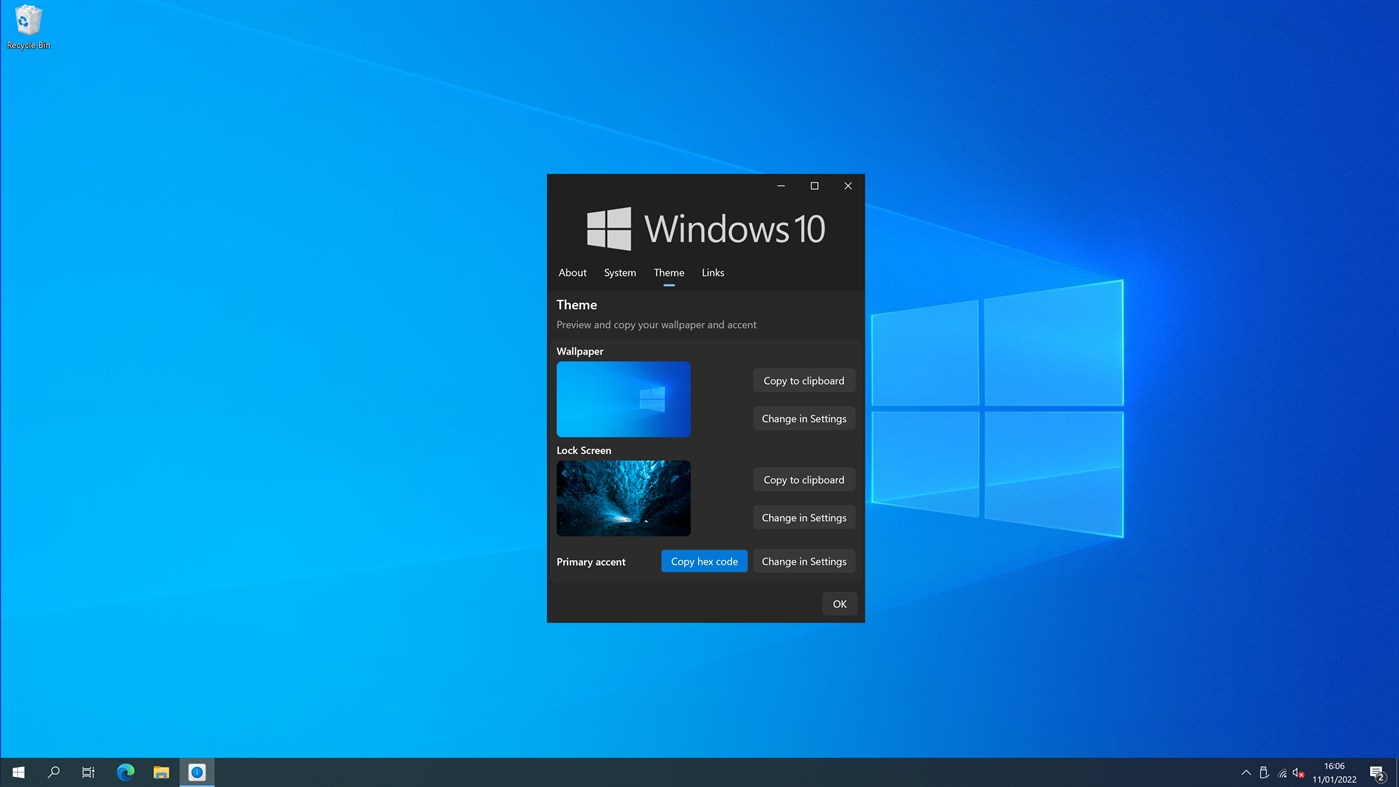This screenshot has width=1399, height=787.
Task: Open the Links tab
Action: coord(712,272)
